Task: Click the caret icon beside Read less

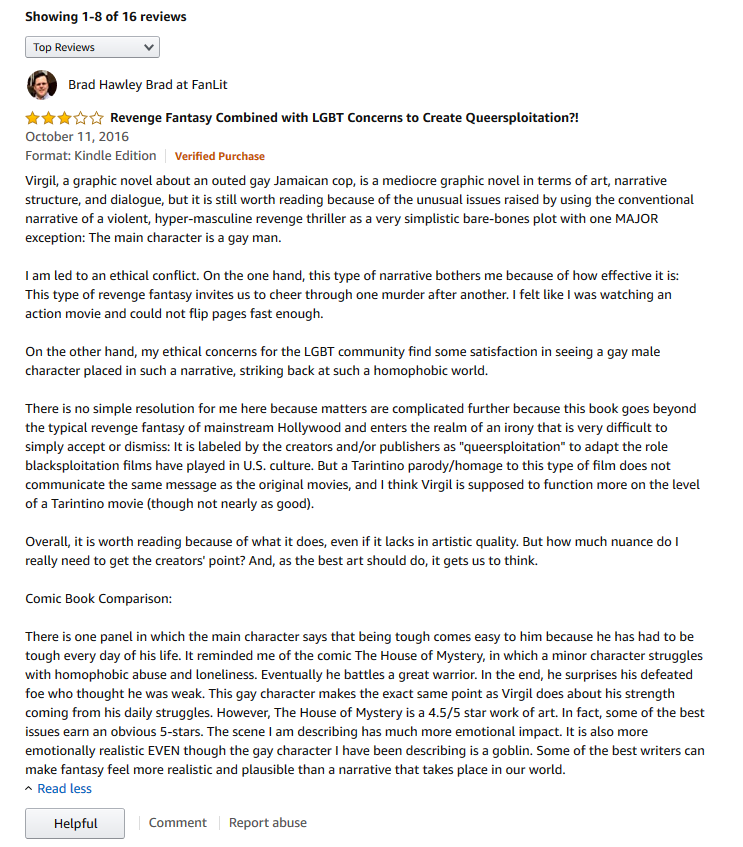Action: pyautogui.click(x=29, y=789)
